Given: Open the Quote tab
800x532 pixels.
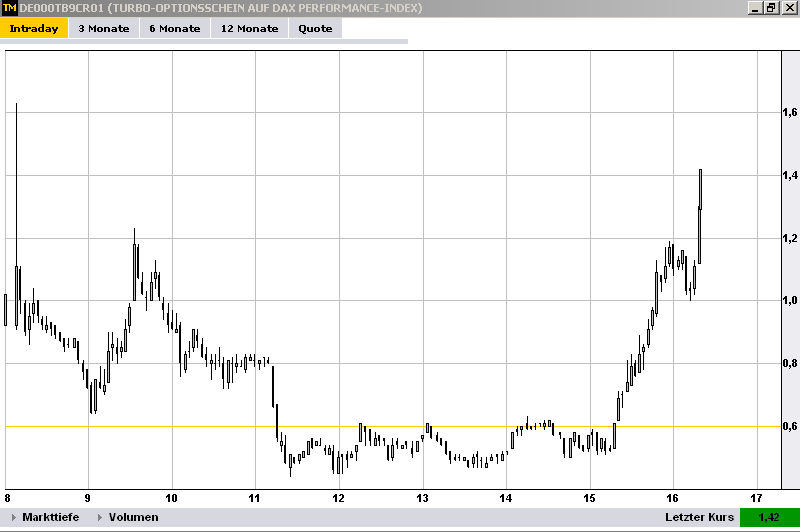Looking at the screenshot, I should click(315, 29).
